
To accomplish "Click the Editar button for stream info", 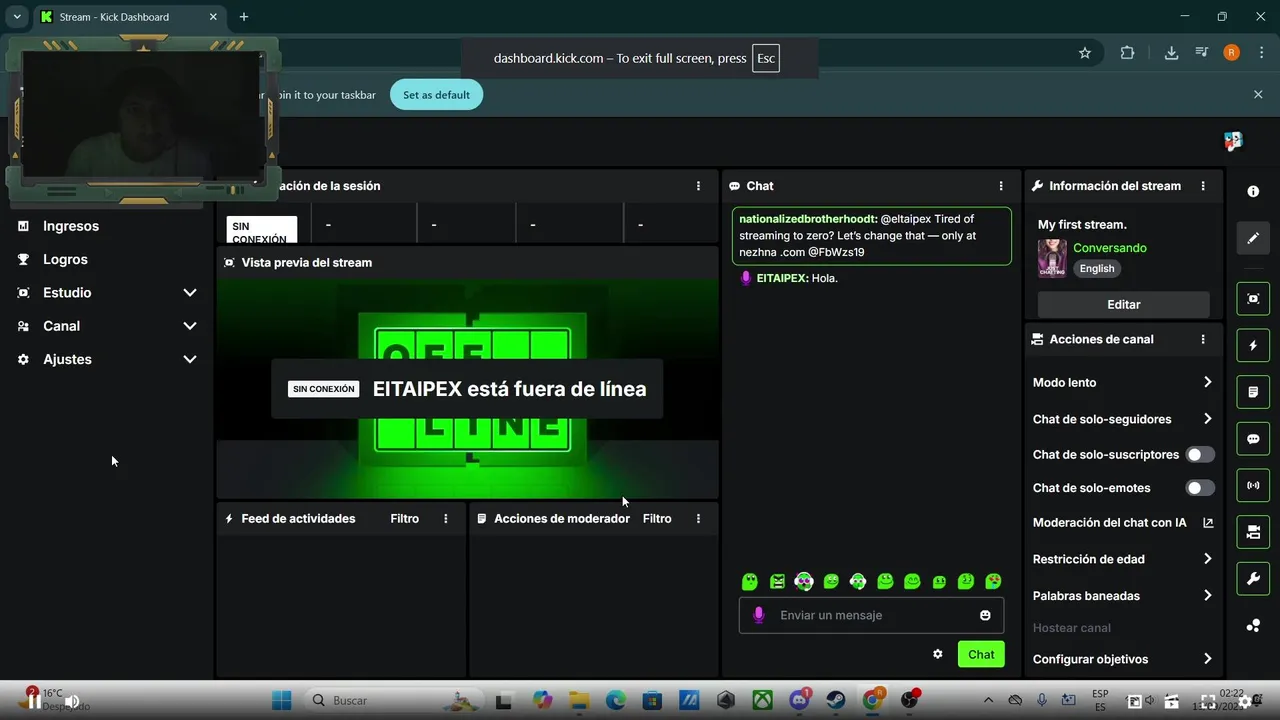I will (1124, 304).
